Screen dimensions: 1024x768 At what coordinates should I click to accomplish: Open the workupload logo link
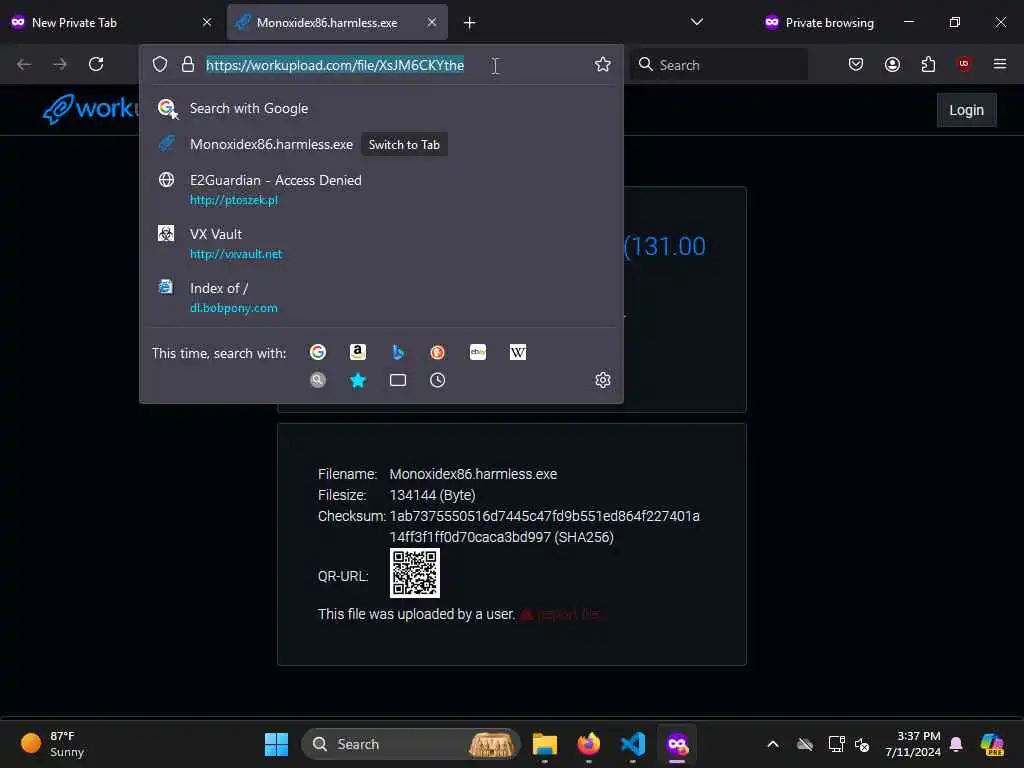click(91, 108)
